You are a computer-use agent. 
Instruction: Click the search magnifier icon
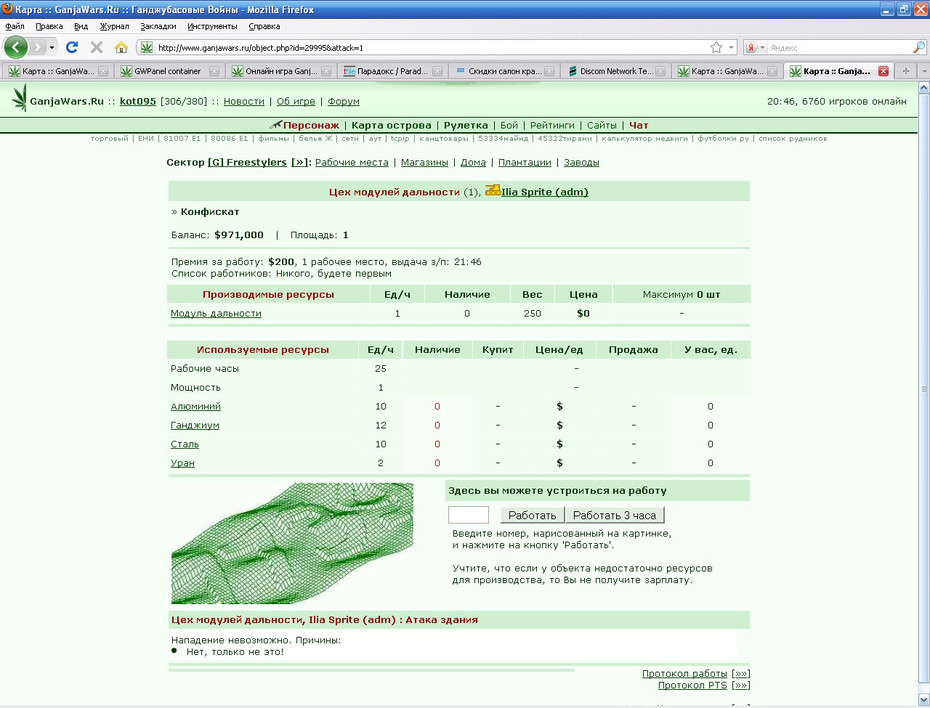pos(918,47)
